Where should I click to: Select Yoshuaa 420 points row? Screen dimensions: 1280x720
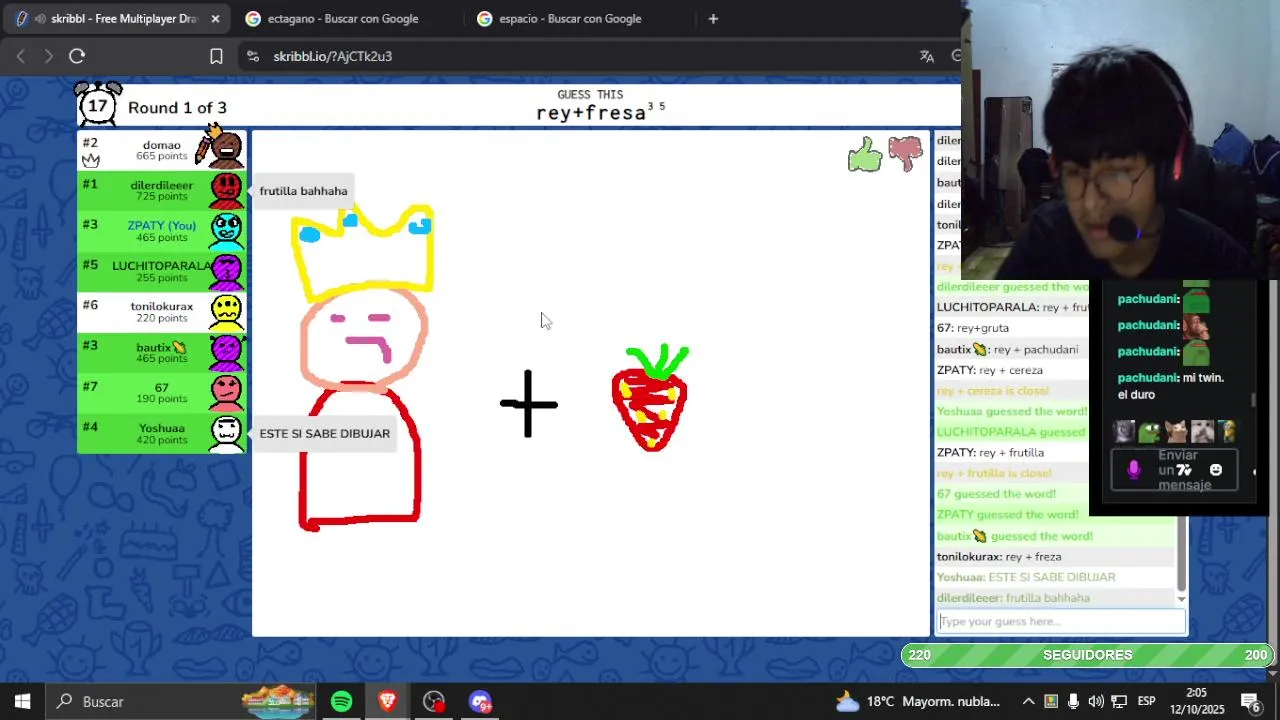(162, 433)
